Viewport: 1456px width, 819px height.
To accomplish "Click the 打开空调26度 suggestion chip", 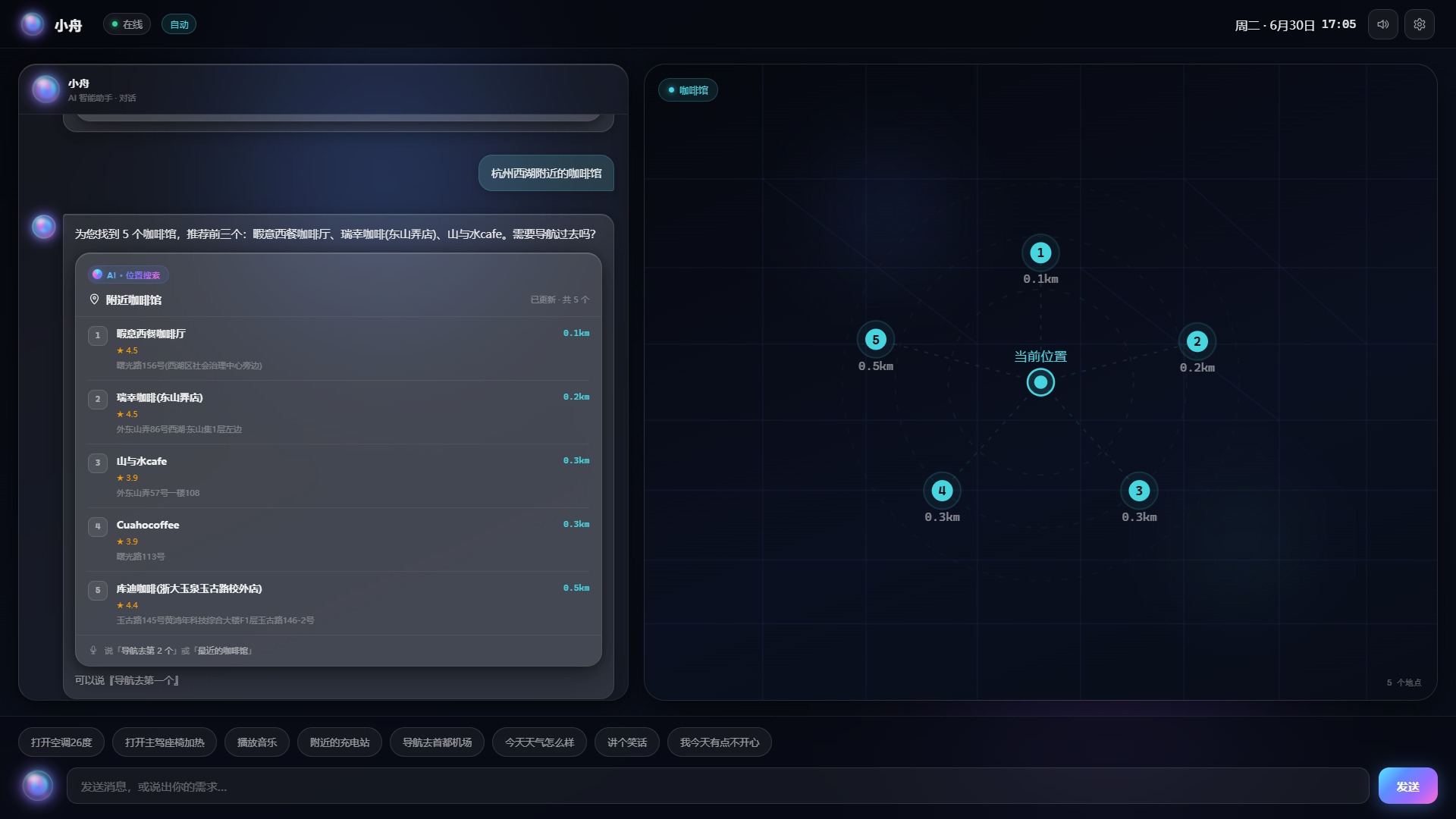I will [61, 742].
